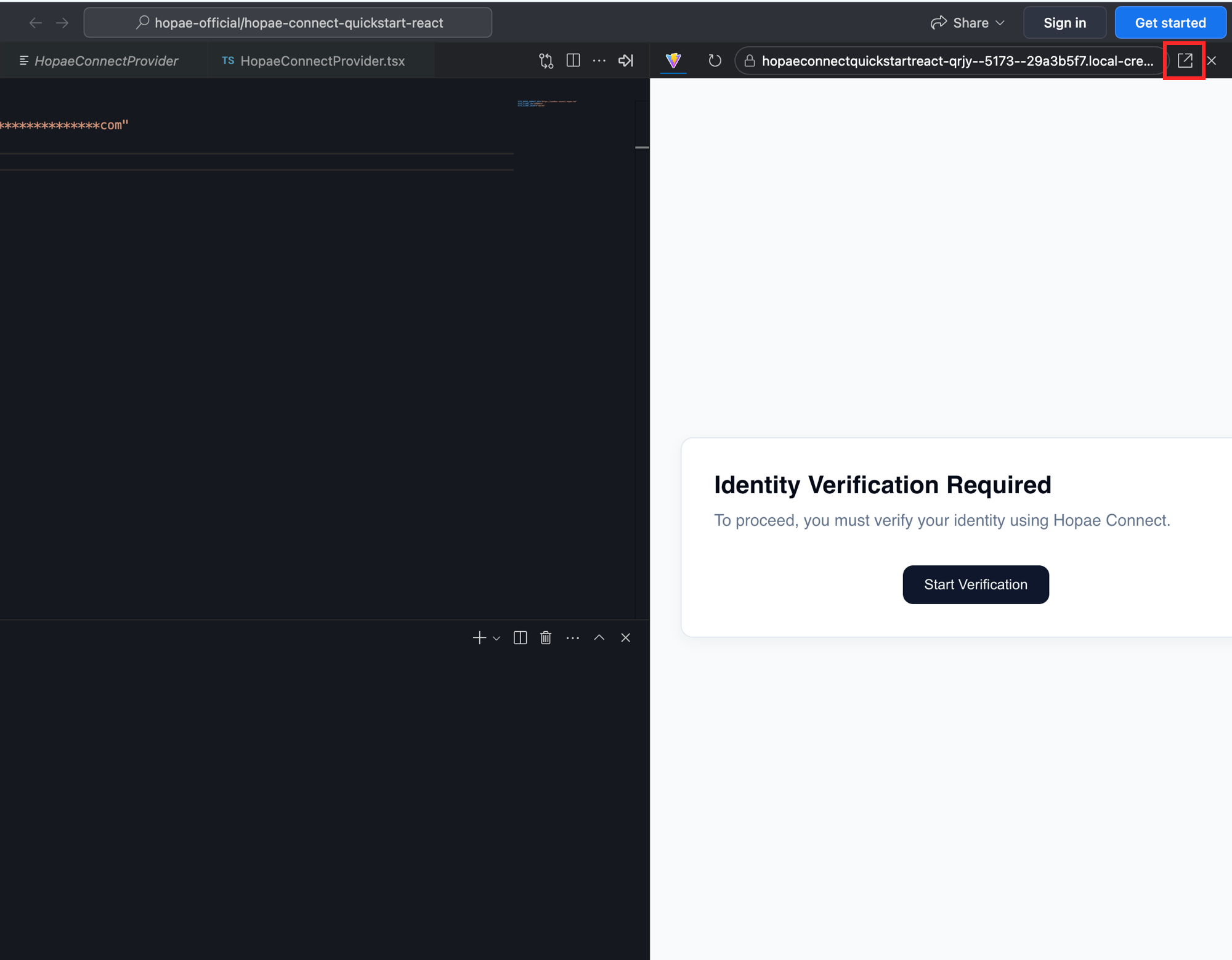Select the HopaeConnectProvider breadcrumb tab
The height and width of the screenshot is (960, 1232).
pos(100,60)
